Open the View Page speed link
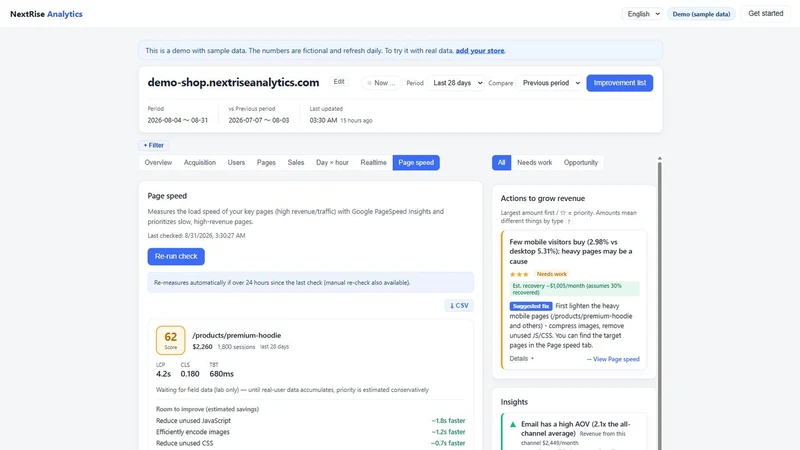 pos(613,359)
